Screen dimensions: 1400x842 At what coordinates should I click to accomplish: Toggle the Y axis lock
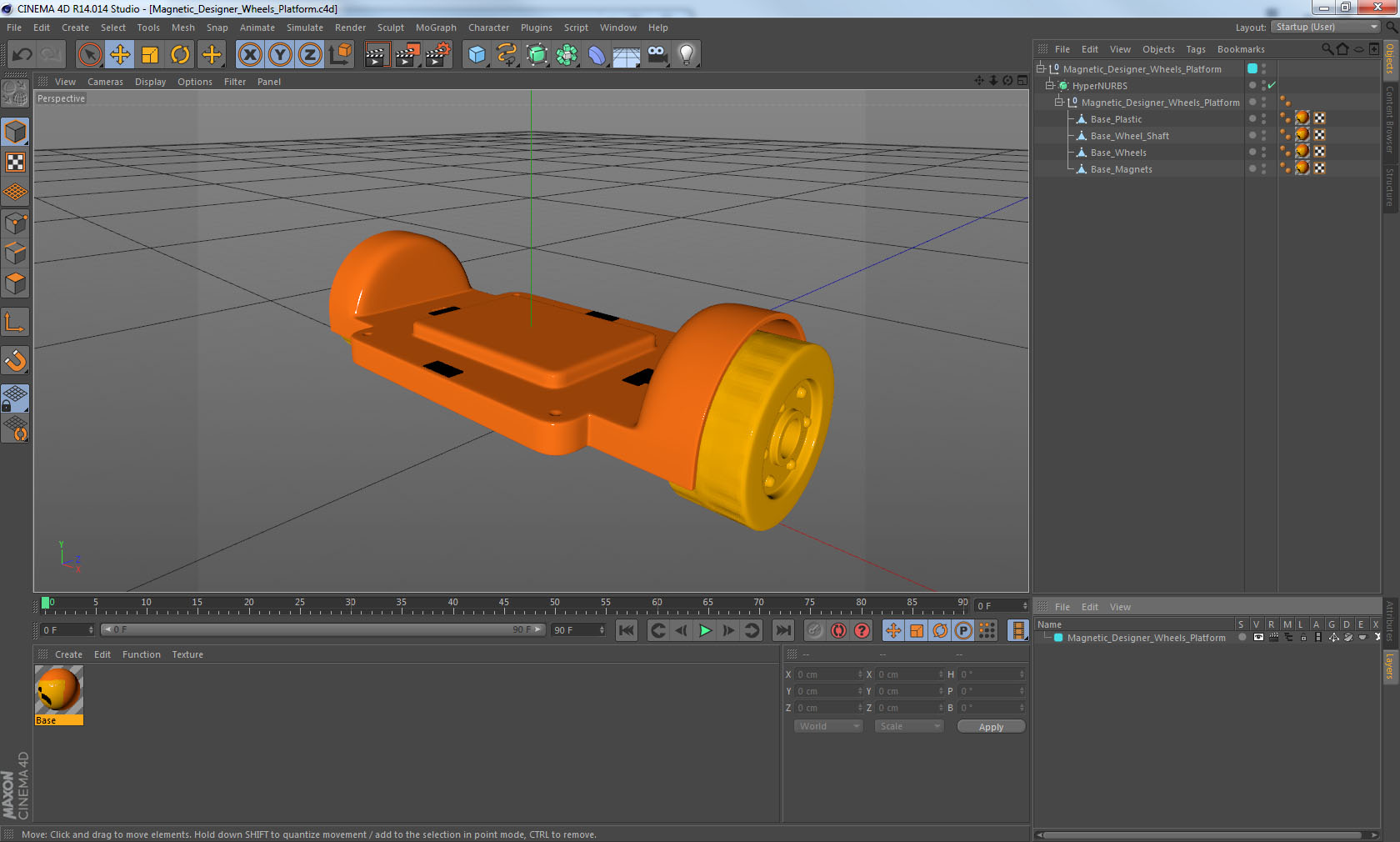(280, 55)
